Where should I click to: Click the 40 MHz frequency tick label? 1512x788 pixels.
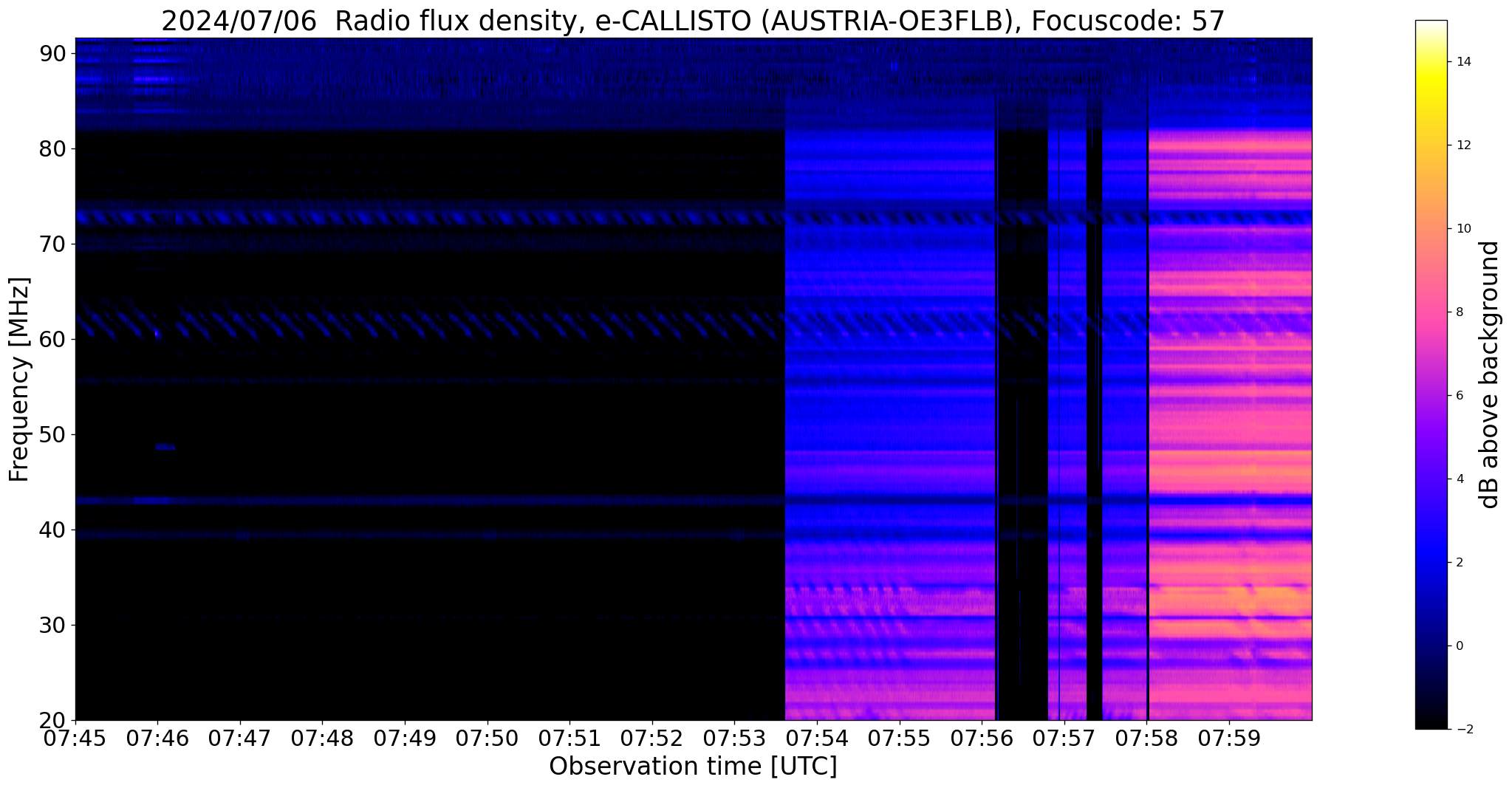[54, 530]
